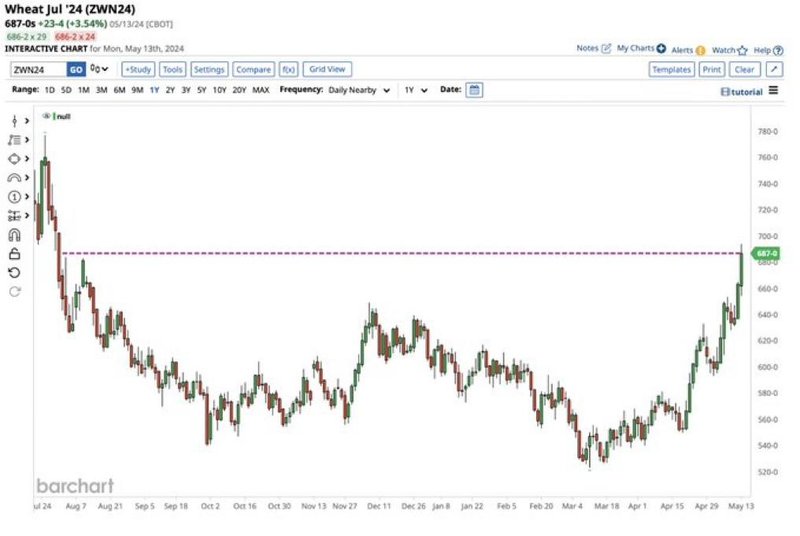
Task: Open the +Study button
Action: pyautogui.click(x=137, y=70)
